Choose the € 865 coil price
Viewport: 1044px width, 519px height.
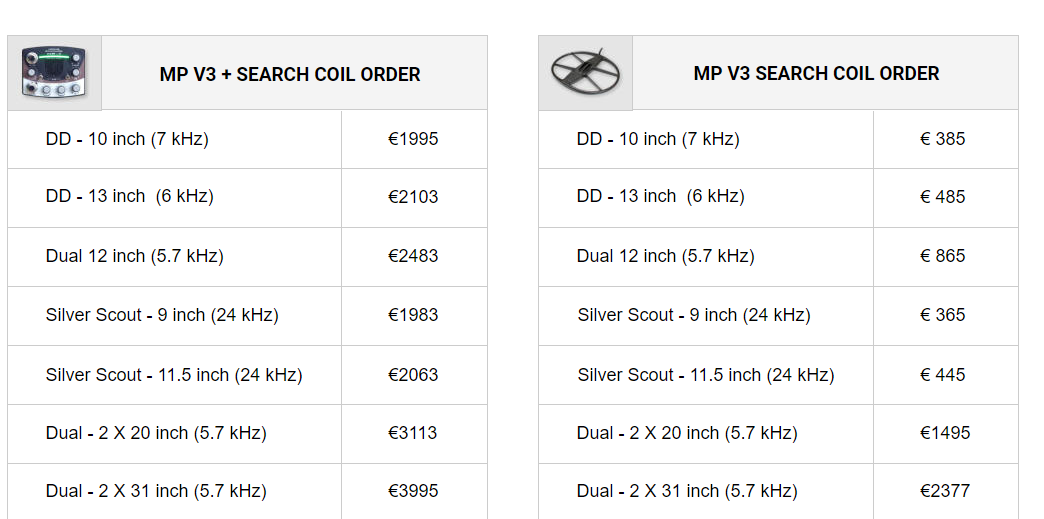click(x=943, y=256)
